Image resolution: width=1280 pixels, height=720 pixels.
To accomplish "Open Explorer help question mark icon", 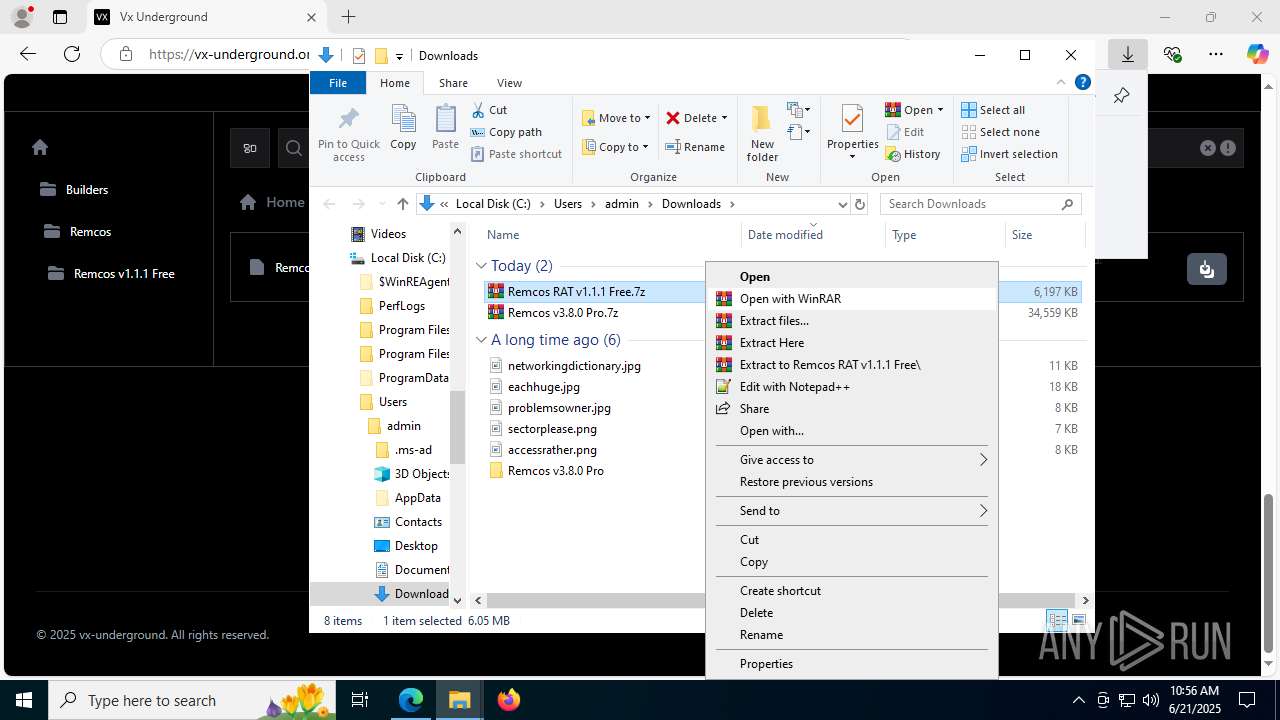I will point(1082,83).
